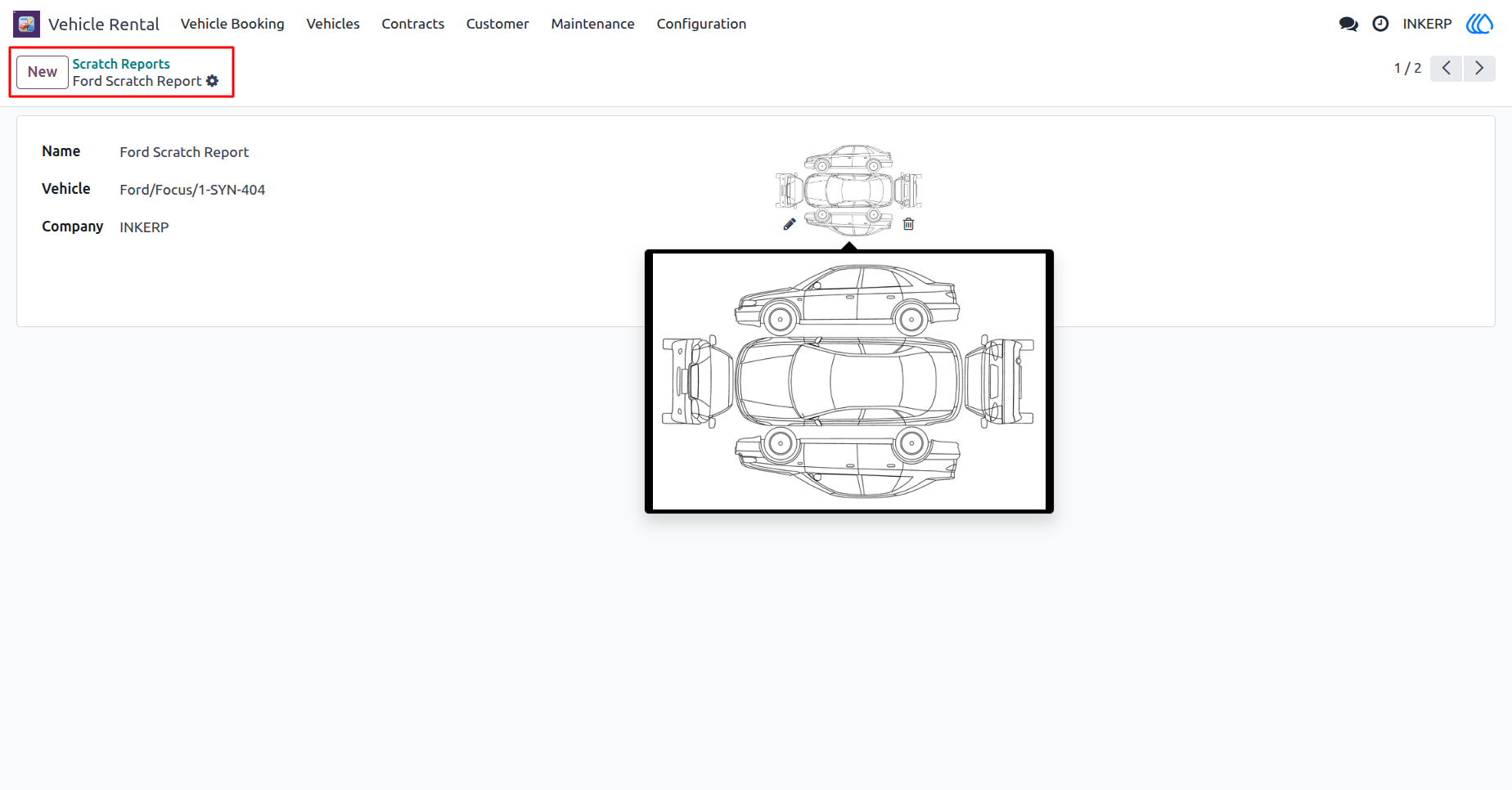Open the Company field INKERP
This screenshot has height=790, width=1512.
(144, 227)
